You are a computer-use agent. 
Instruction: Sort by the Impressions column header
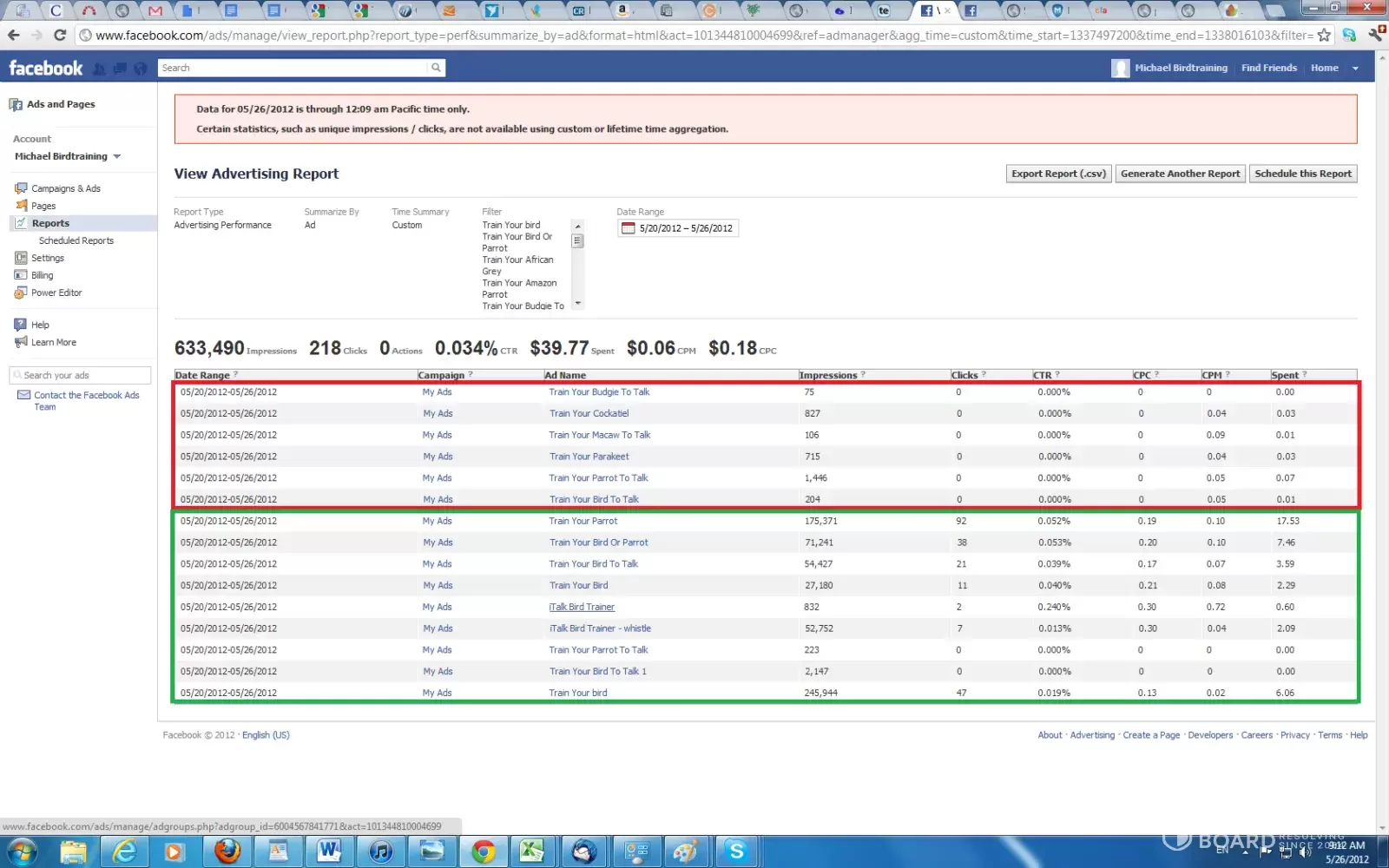pos(828,375)
